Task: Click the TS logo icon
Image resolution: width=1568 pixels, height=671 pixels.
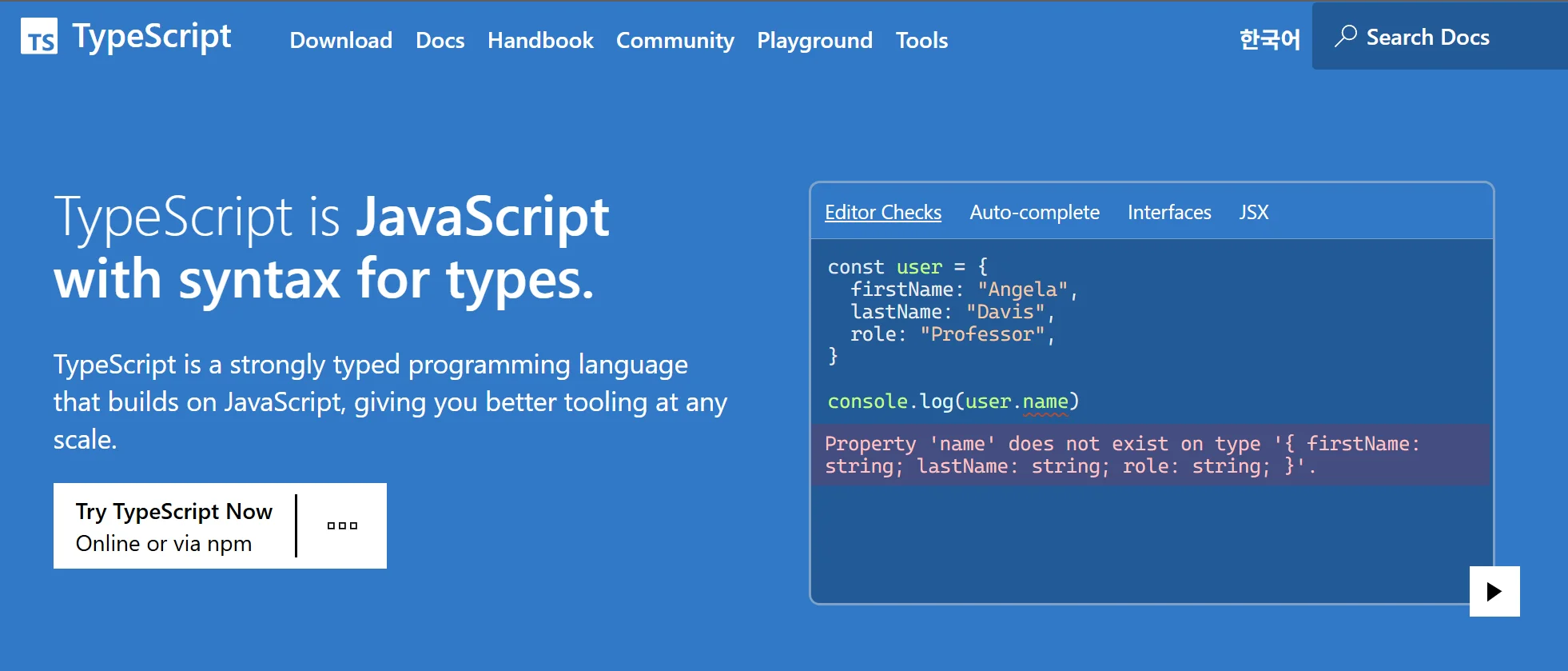Action: click(39, 36)
